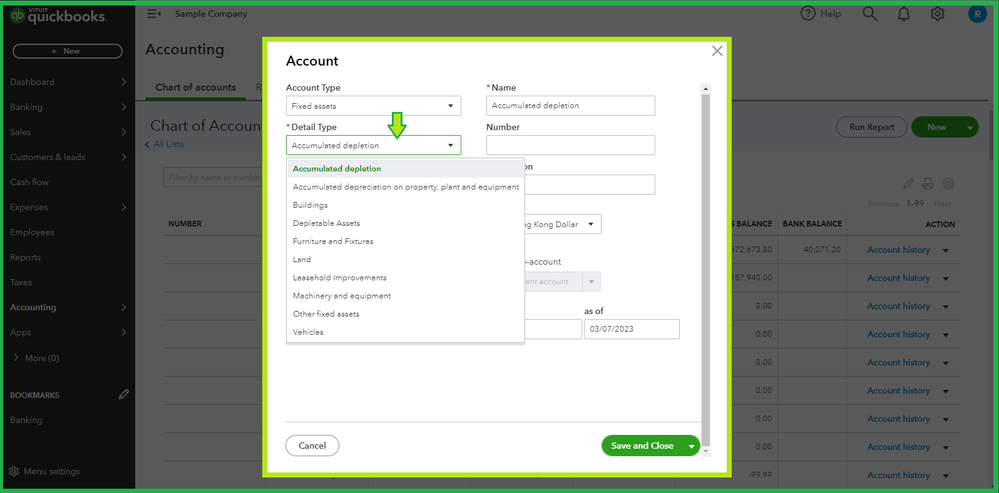The width and height of the screenshot is (999, 493).
Task: Sort by NUMBER column header
Action: coord(185,224)
